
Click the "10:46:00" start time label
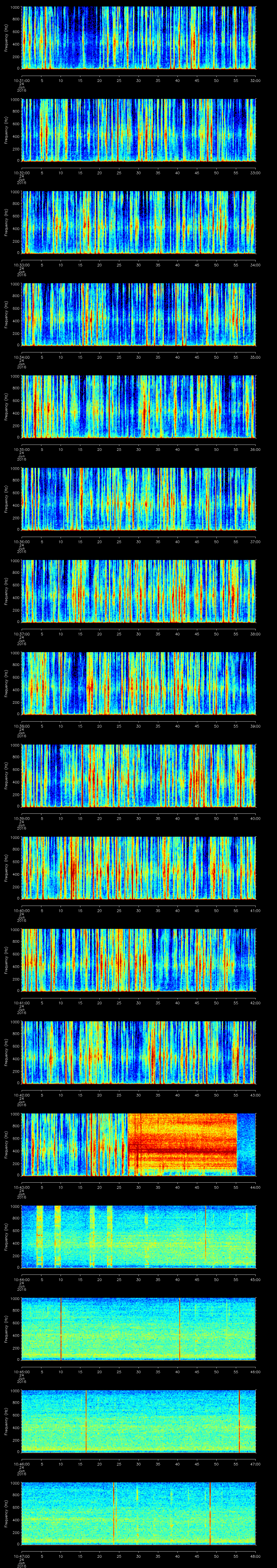pos(21,1463)
